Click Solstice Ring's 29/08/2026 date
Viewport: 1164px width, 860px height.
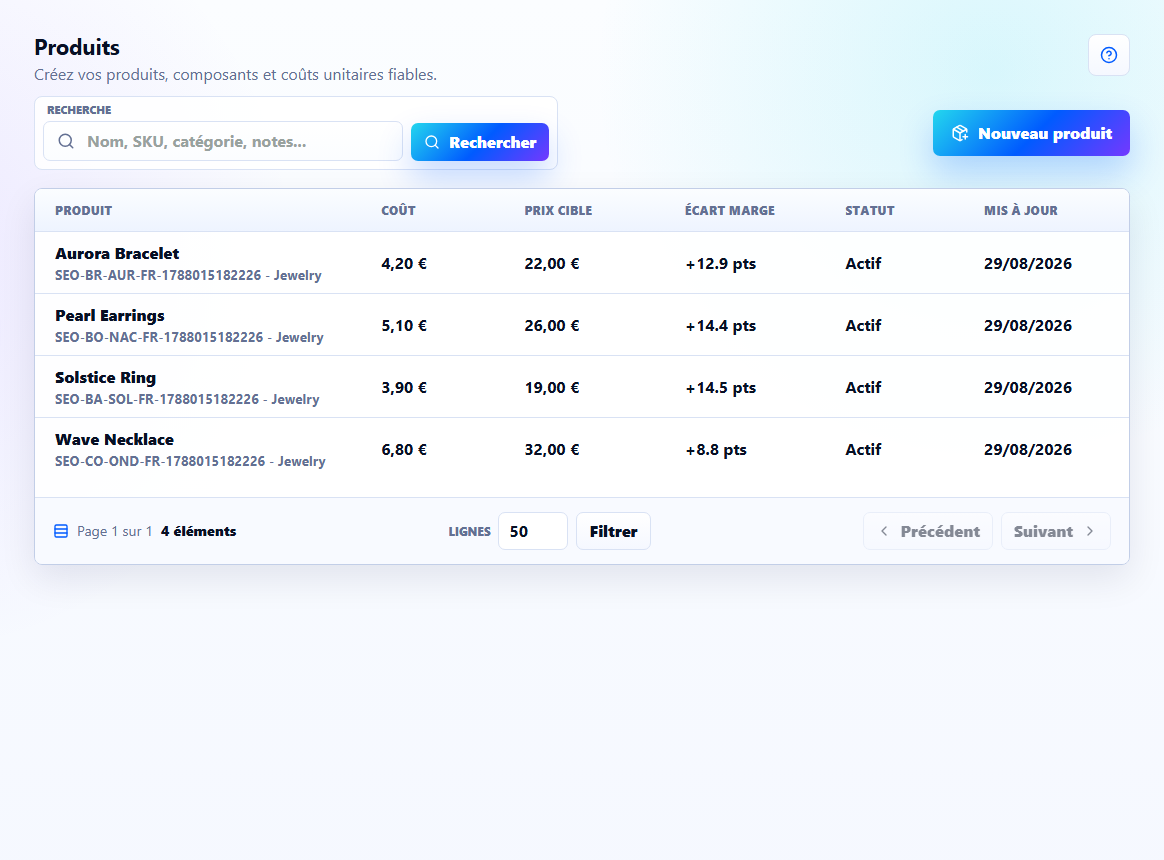(x=1028, y=388)
